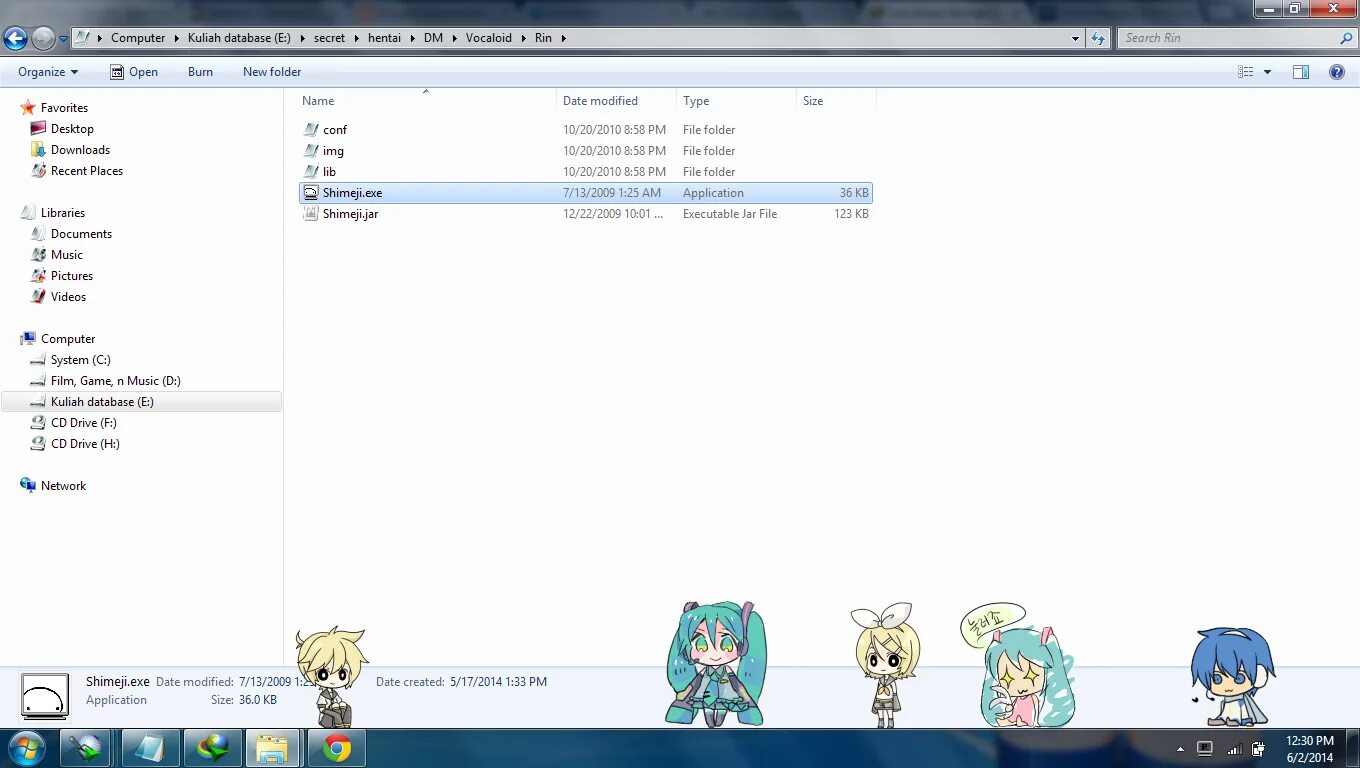Click the Windows Explorer taskbar icon
Image resolution: width=1360 pixels, height=768 pixels.
tap(272, 748)
